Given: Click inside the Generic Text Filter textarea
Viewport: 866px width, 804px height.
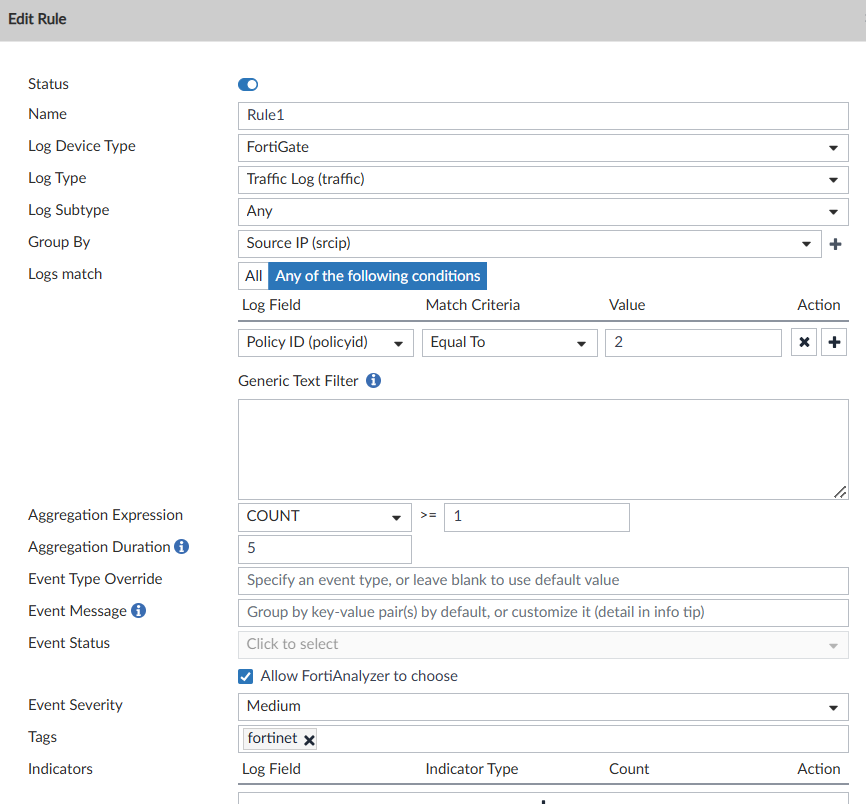Looking at the screenshot, I should [543, 449].
